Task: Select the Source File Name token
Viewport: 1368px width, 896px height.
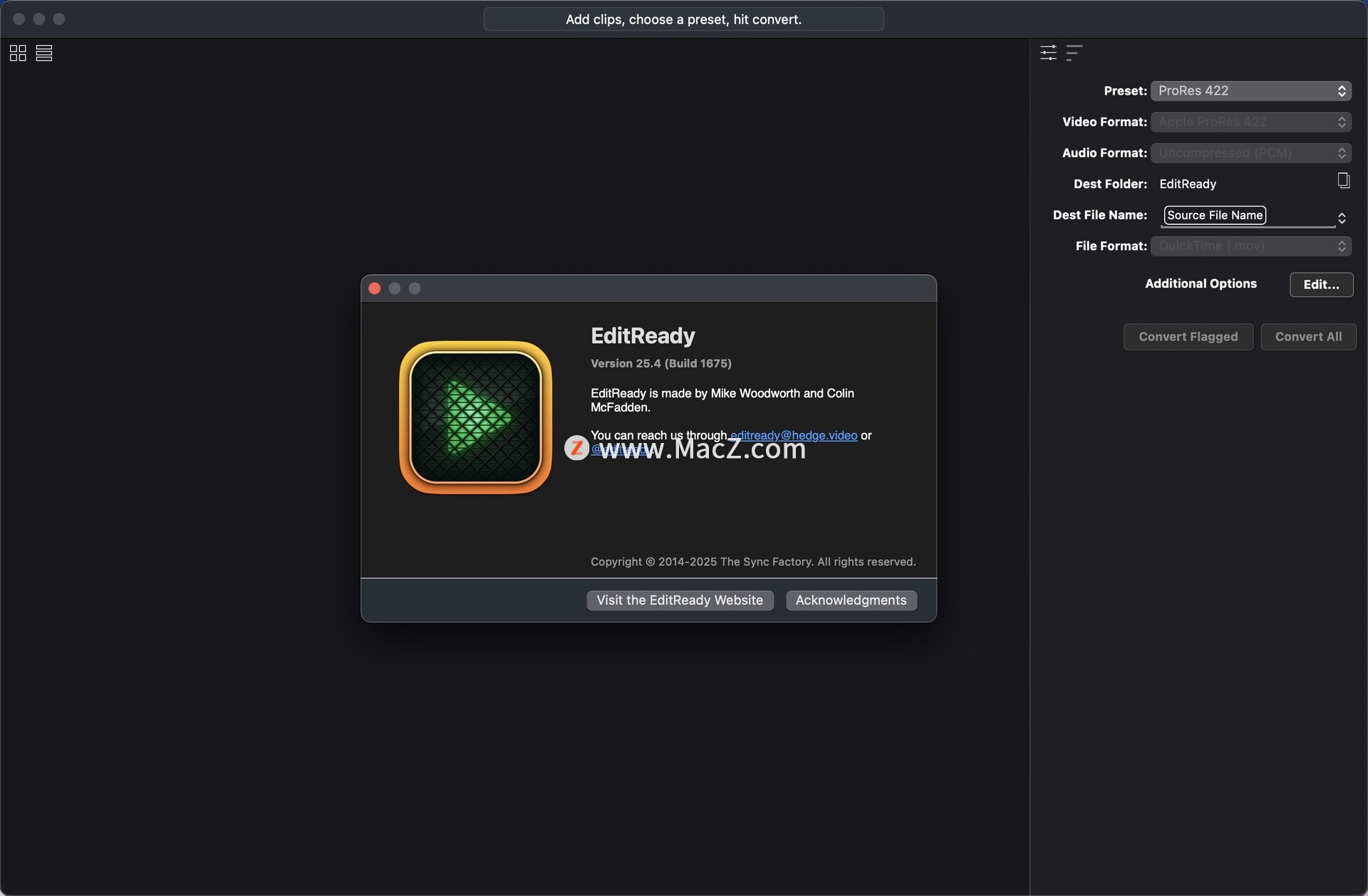Action: (x=1214, y=215)
